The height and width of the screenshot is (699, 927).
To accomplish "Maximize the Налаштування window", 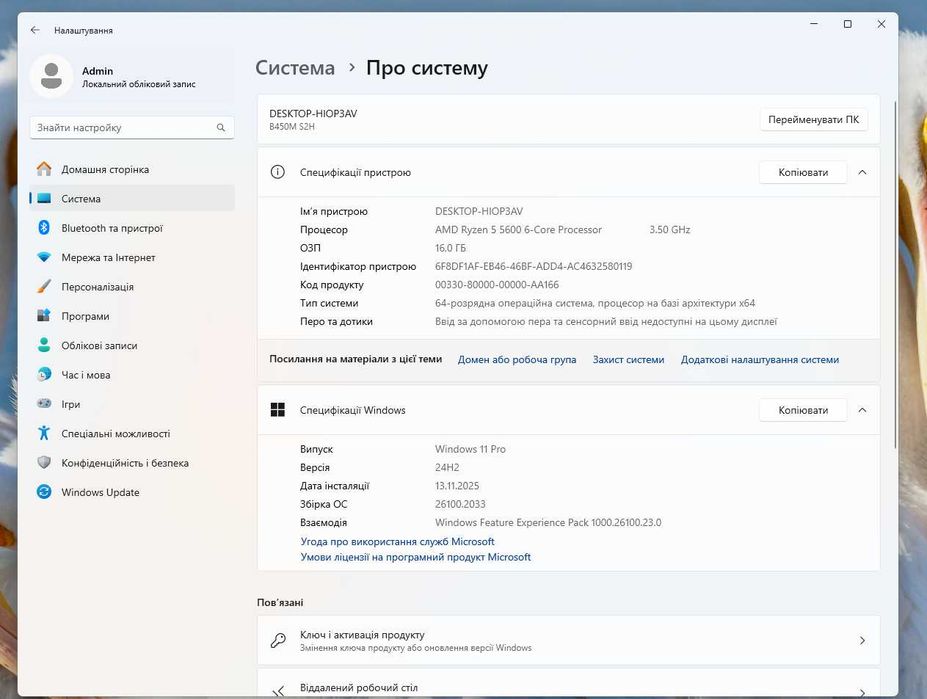I will tap(847, 24).
